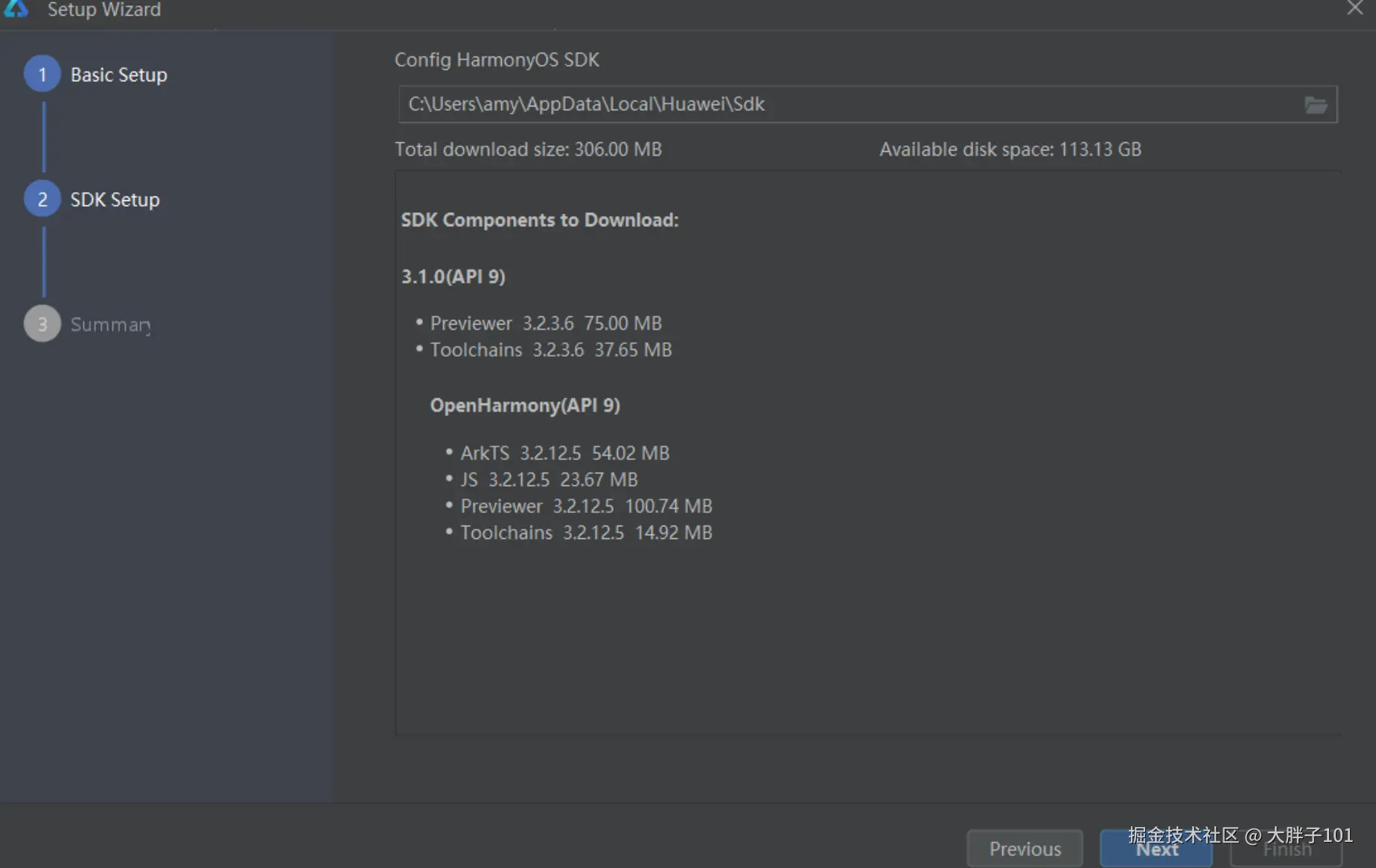Click the 'Setup Wizard' window title
Screen dimensions: 1376x868
[104, 10]
